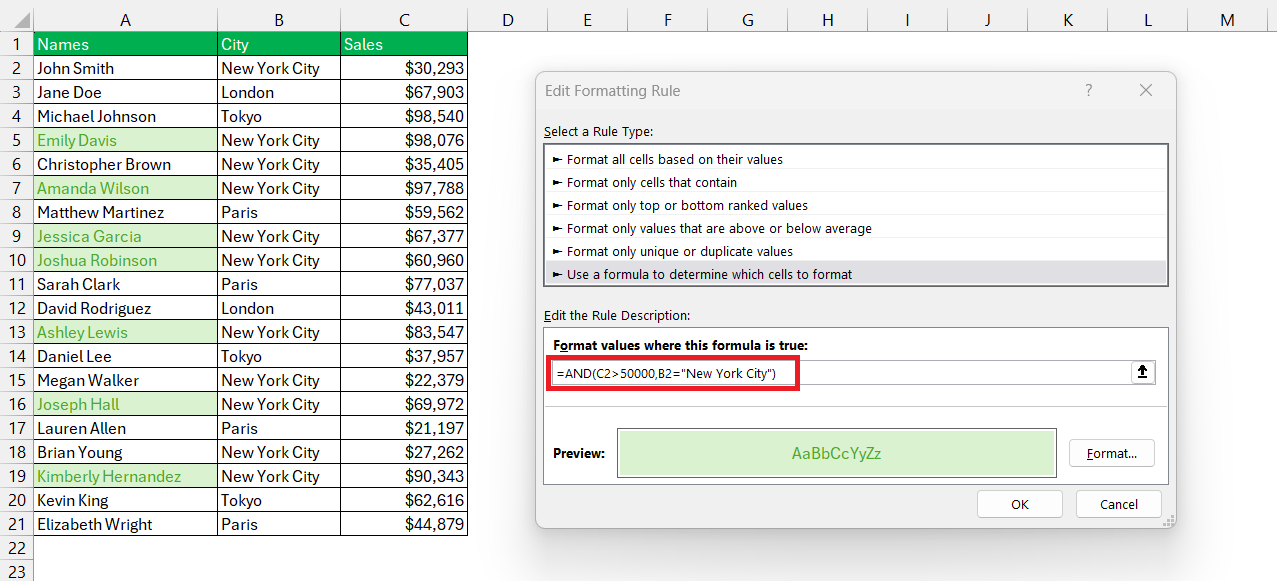This screenshot has width=1277, height=581.
Task: Close the Edit Formatting Rule dialog
Action: tap(1146, 90)
